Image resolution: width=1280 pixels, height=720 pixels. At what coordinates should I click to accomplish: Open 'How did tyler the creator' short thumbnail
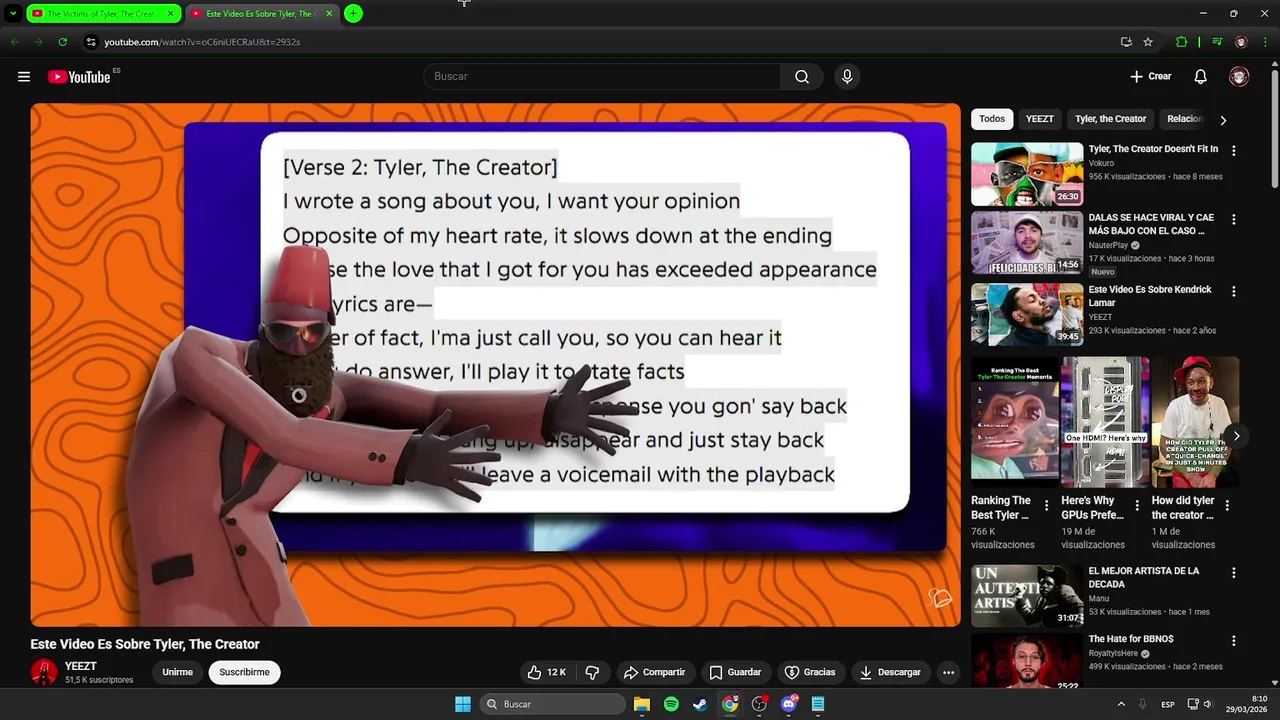(x=1195, y=422)
